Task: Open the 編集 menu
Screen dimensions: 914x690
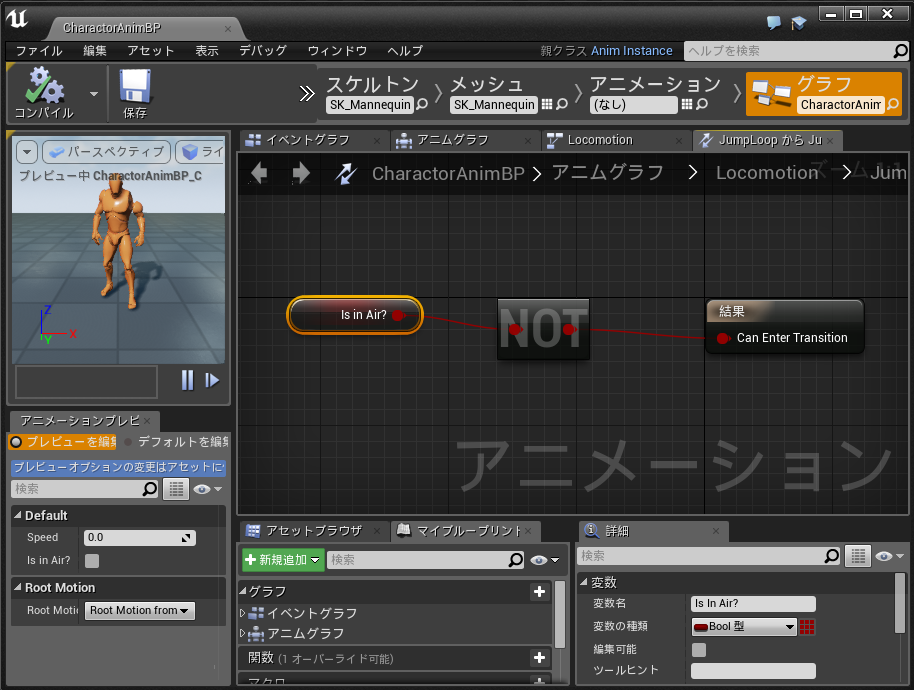Action: click(x=94, y=51)
